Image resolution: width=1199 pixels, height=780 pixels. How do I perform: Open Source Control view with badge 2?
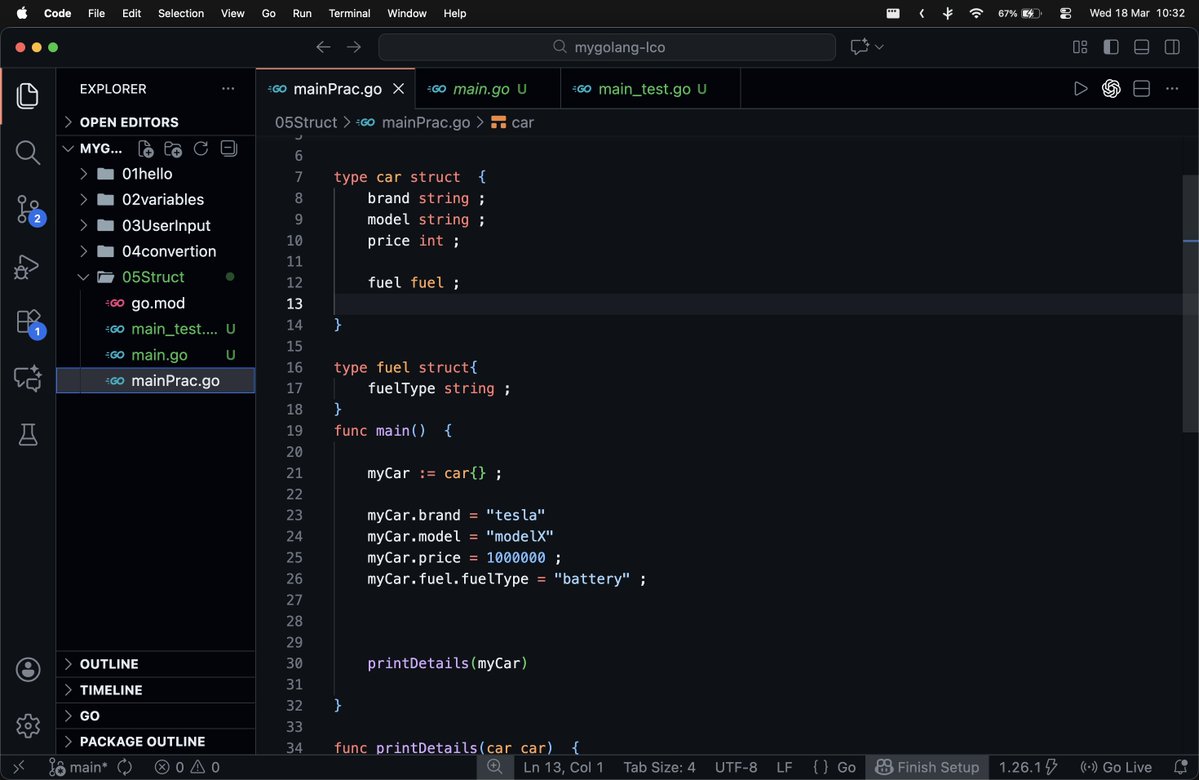[x=29, y=210]
